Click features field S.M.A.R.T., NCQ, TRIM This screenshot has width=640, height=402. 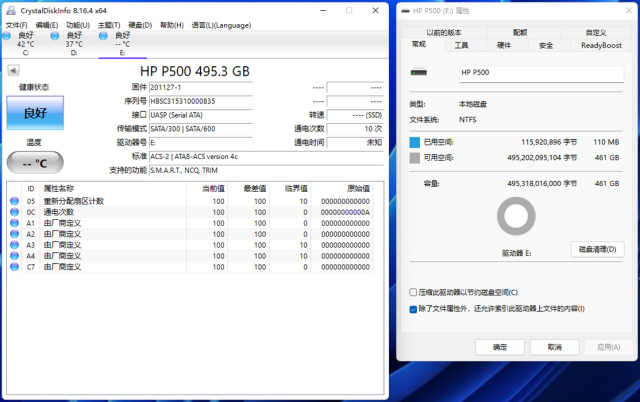click(266, 170)
